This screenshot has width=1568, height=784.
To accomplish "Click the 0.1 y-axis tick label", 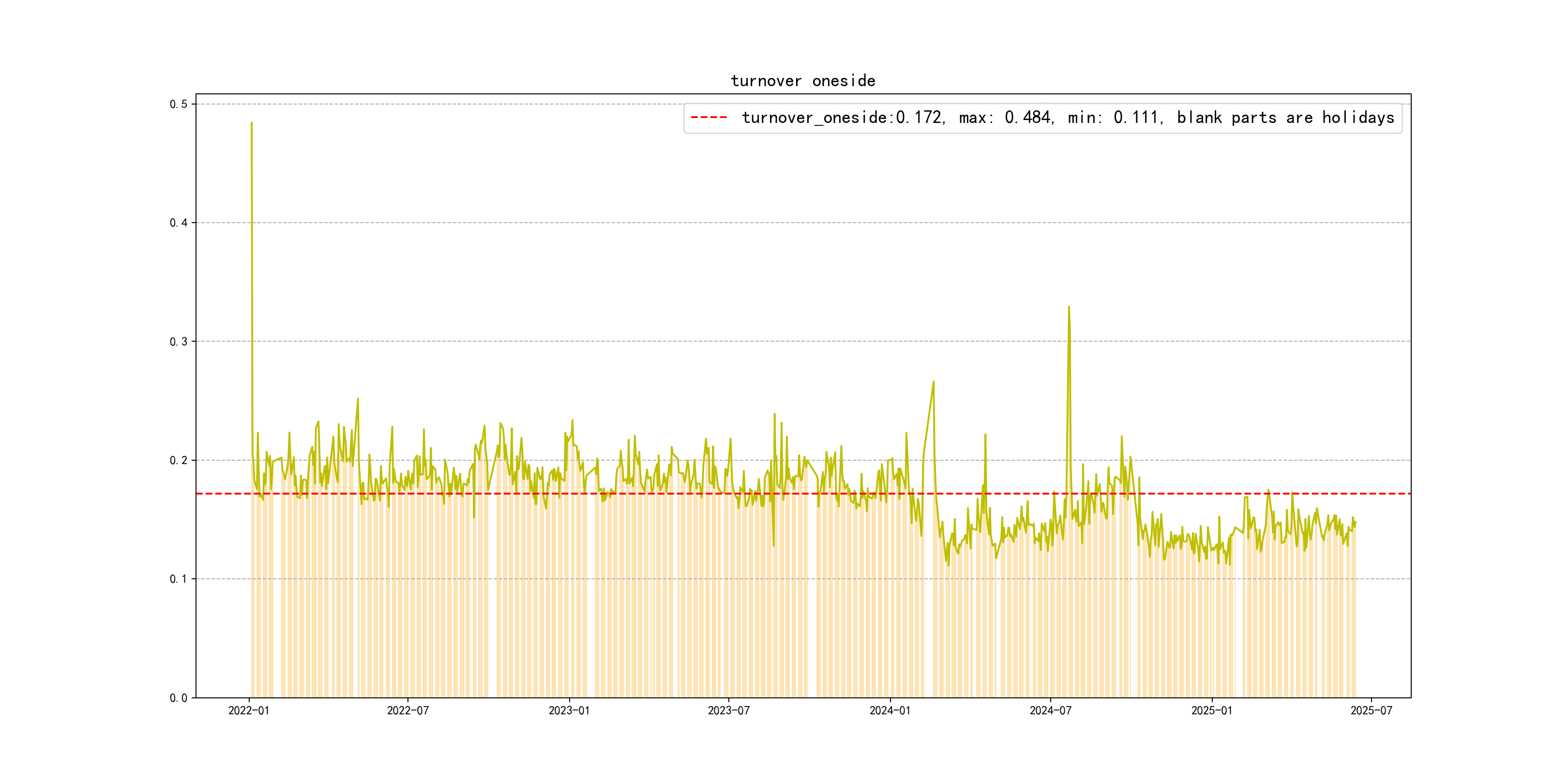I will pos(179,579).
